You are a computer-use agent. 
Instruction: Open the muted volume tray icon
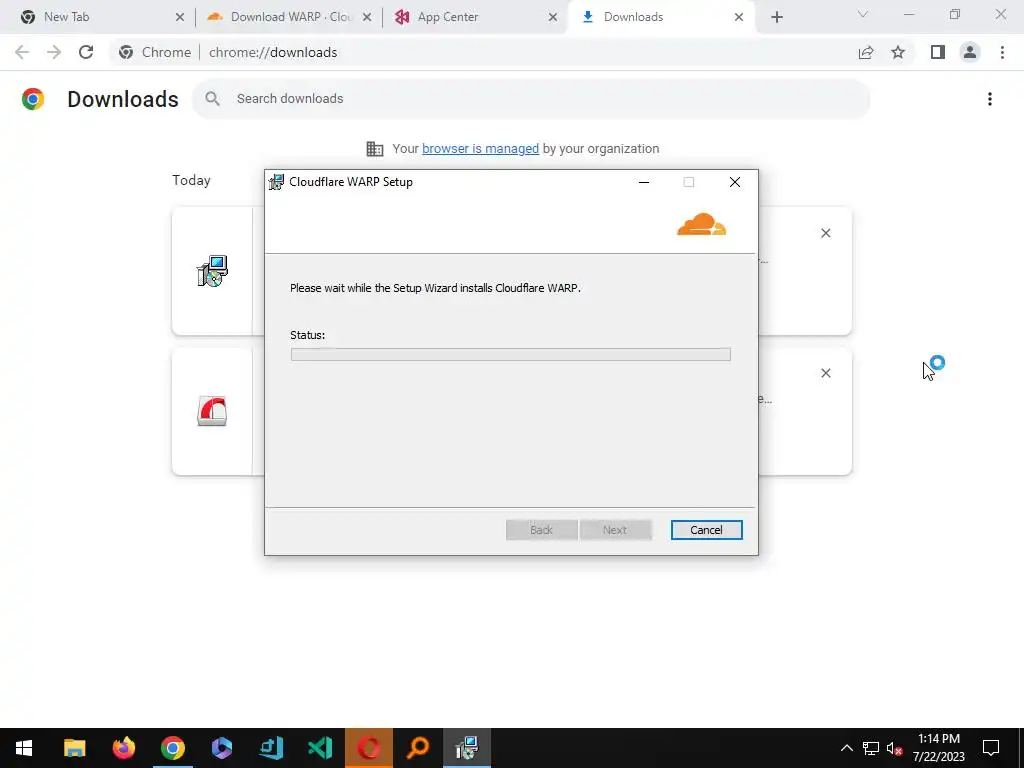pyautogui.click(x=895, y=748)
